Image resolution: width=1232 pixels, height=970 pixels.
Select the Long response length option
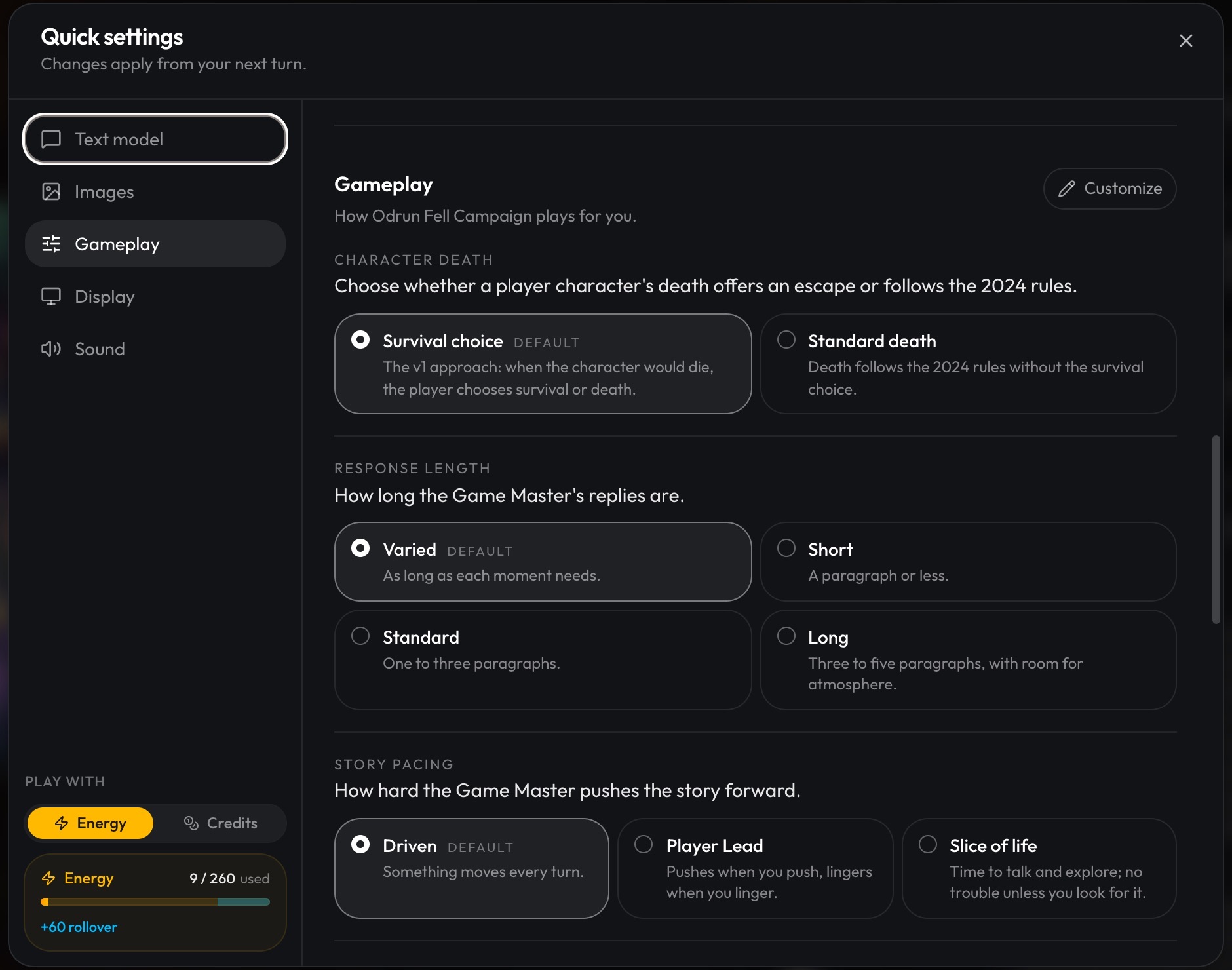point(968,660)
